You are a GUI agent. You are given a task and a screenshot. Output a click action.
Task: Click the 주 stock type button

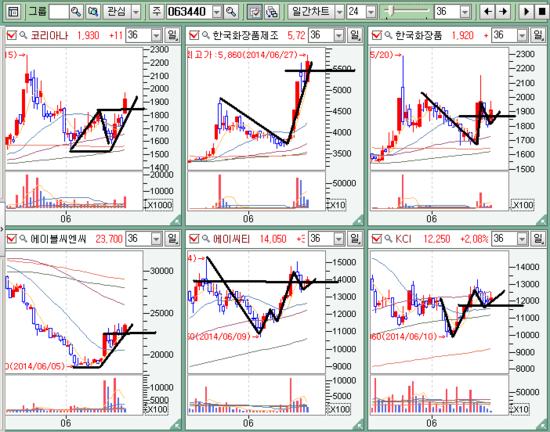156,12
